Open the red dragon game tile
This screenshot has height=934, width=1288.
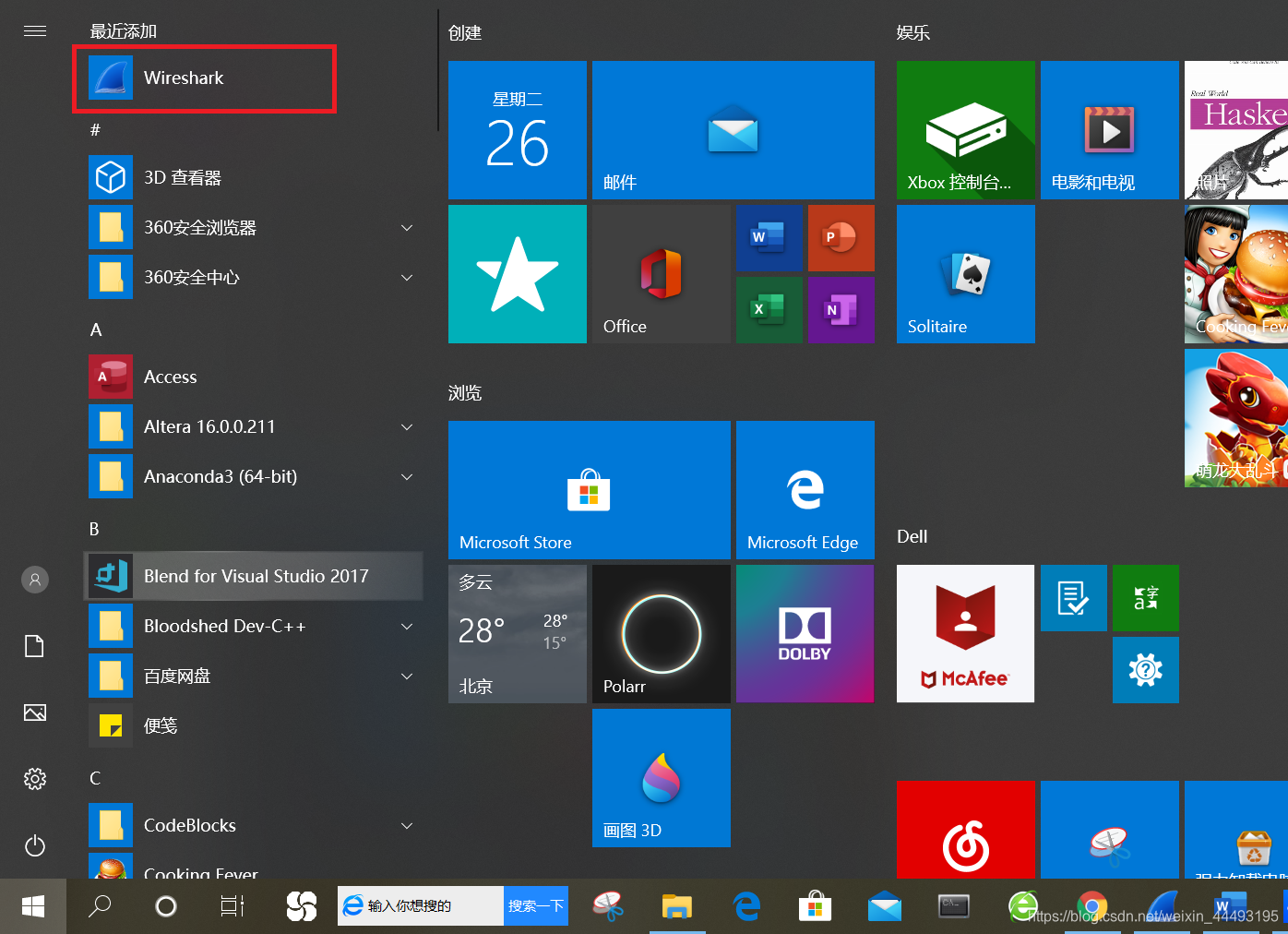(x=1236, y=418)
